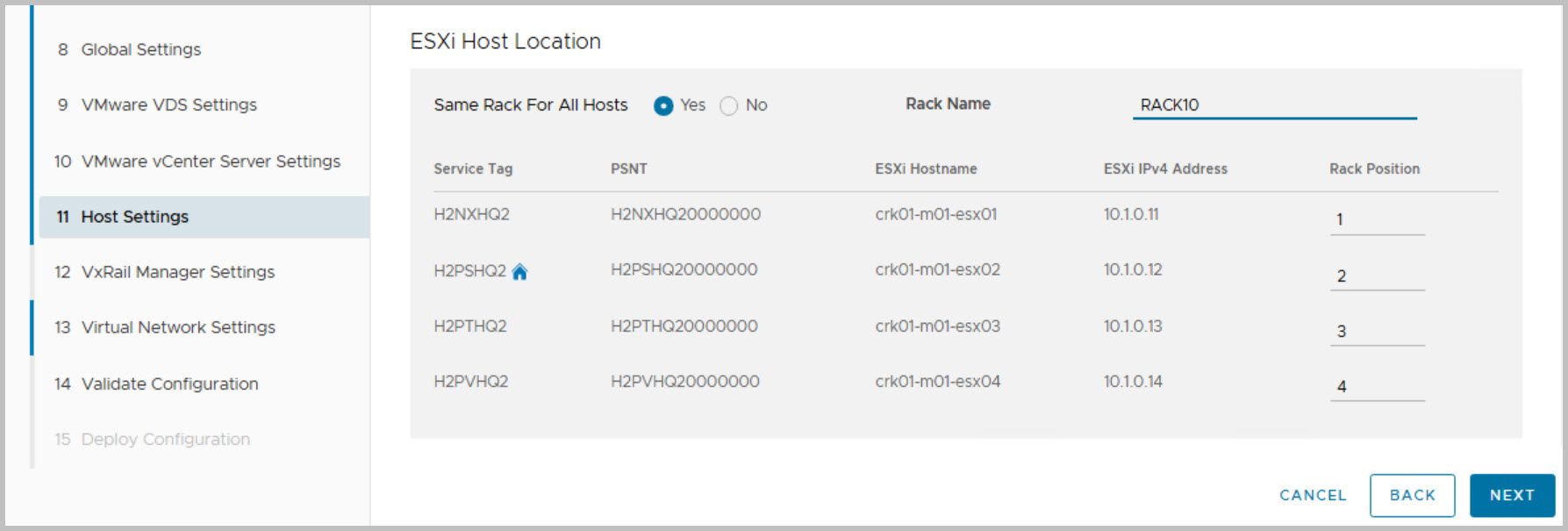Edit rack position for crk01-m01-esx02
This screenshot has width=1568, height=531.
(x=1377, y=276)
